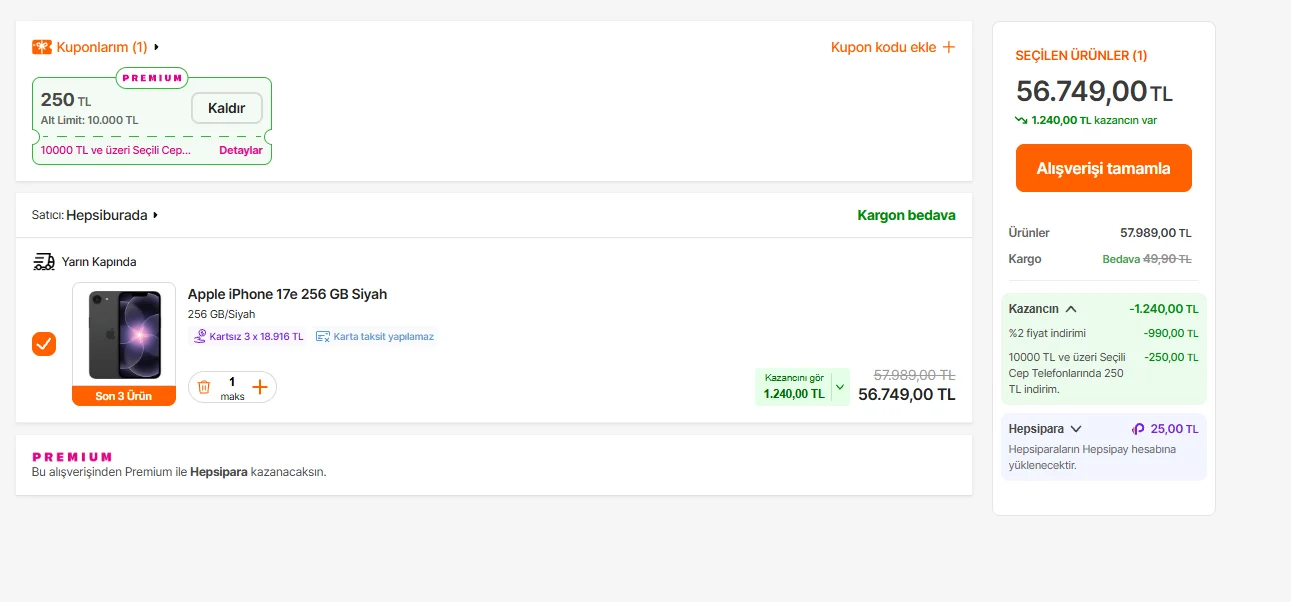This screenshot has width=1291, height=602.
Task: Click the plus icon next to Kupon kodu ekle
Action: (x=949, y=47)
